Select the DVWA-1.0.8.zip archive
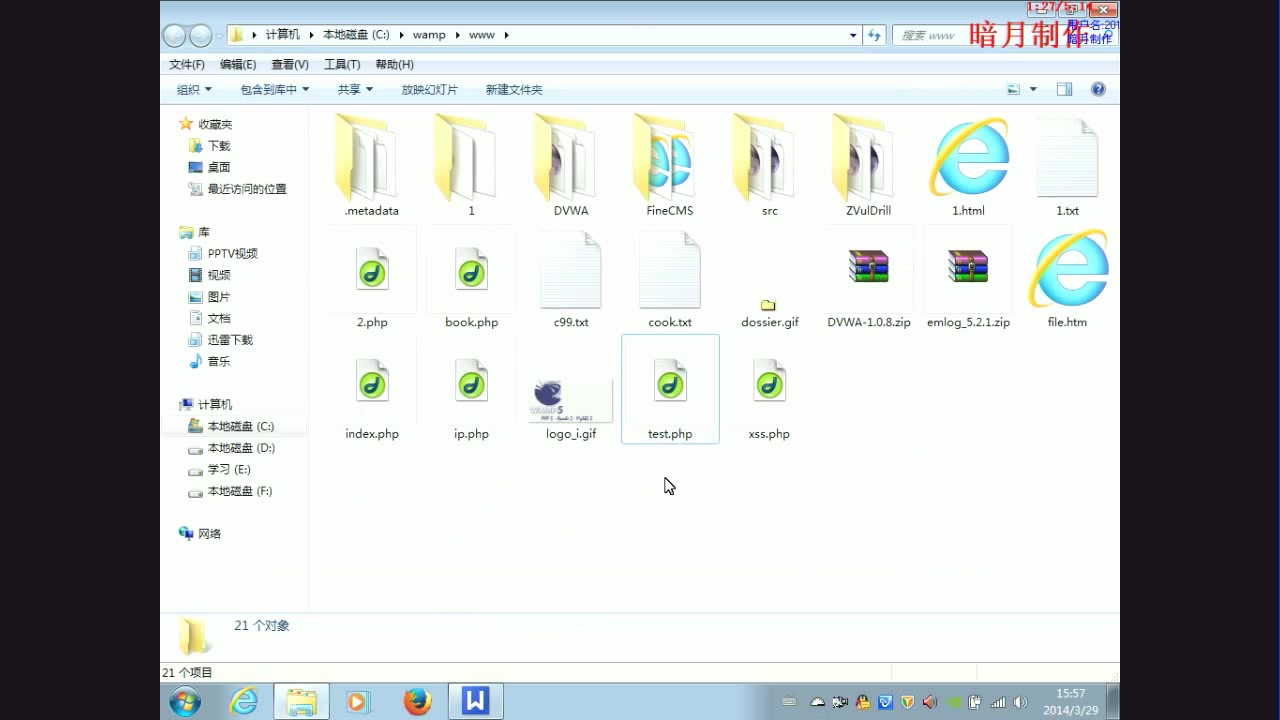The image size is (1280, 720). (x=868, y=277)
